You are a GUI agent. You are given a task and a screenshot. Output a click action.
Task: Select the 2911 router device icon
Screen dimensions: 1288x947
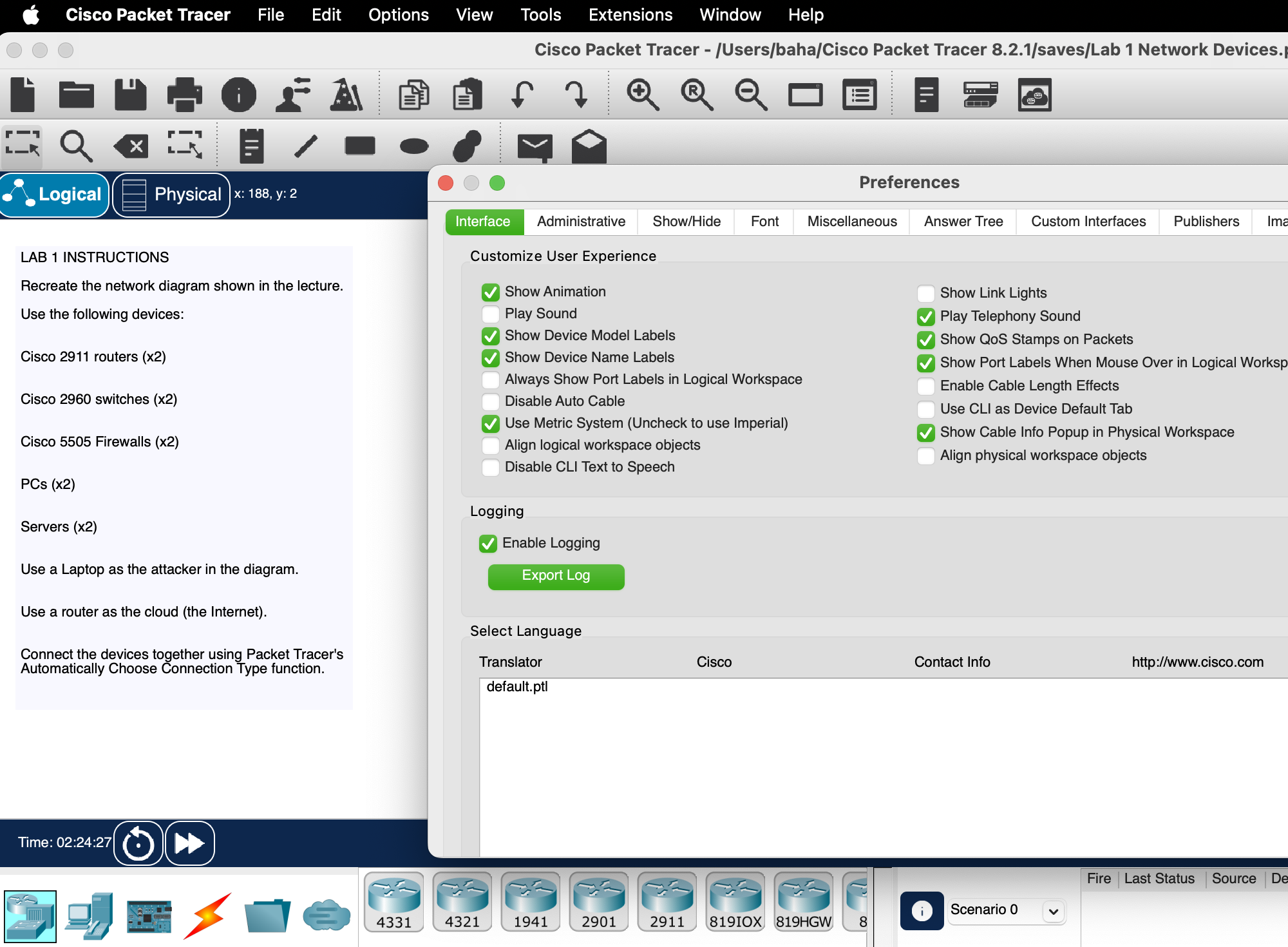tap(667, 902)
